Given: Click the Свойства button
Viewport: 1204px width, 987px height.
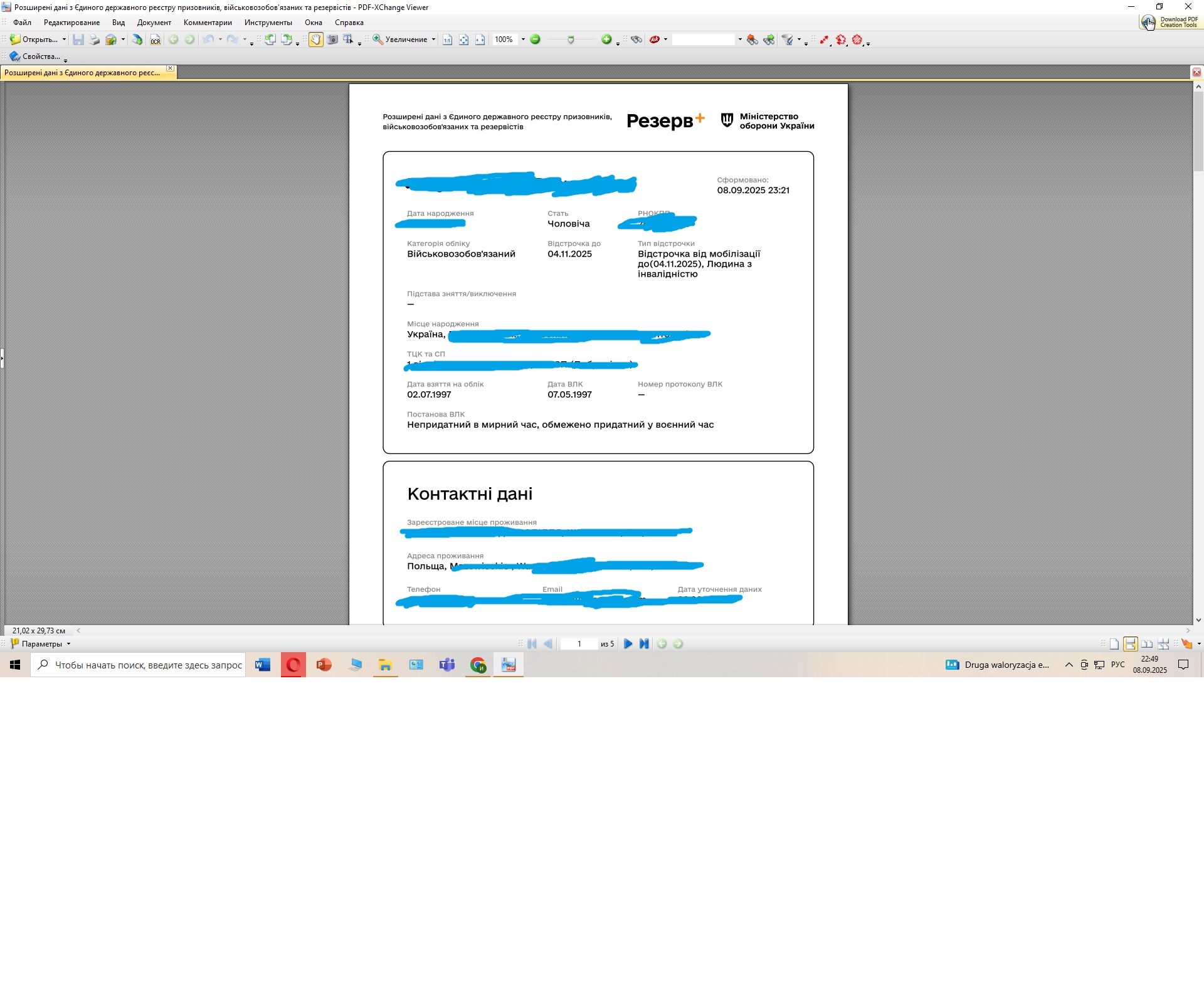Looking at the screenshot, I should click(x=36, y=56).
